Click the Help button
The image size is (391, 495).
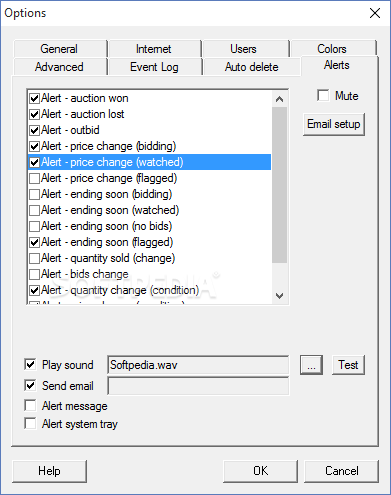pos(49,471)
